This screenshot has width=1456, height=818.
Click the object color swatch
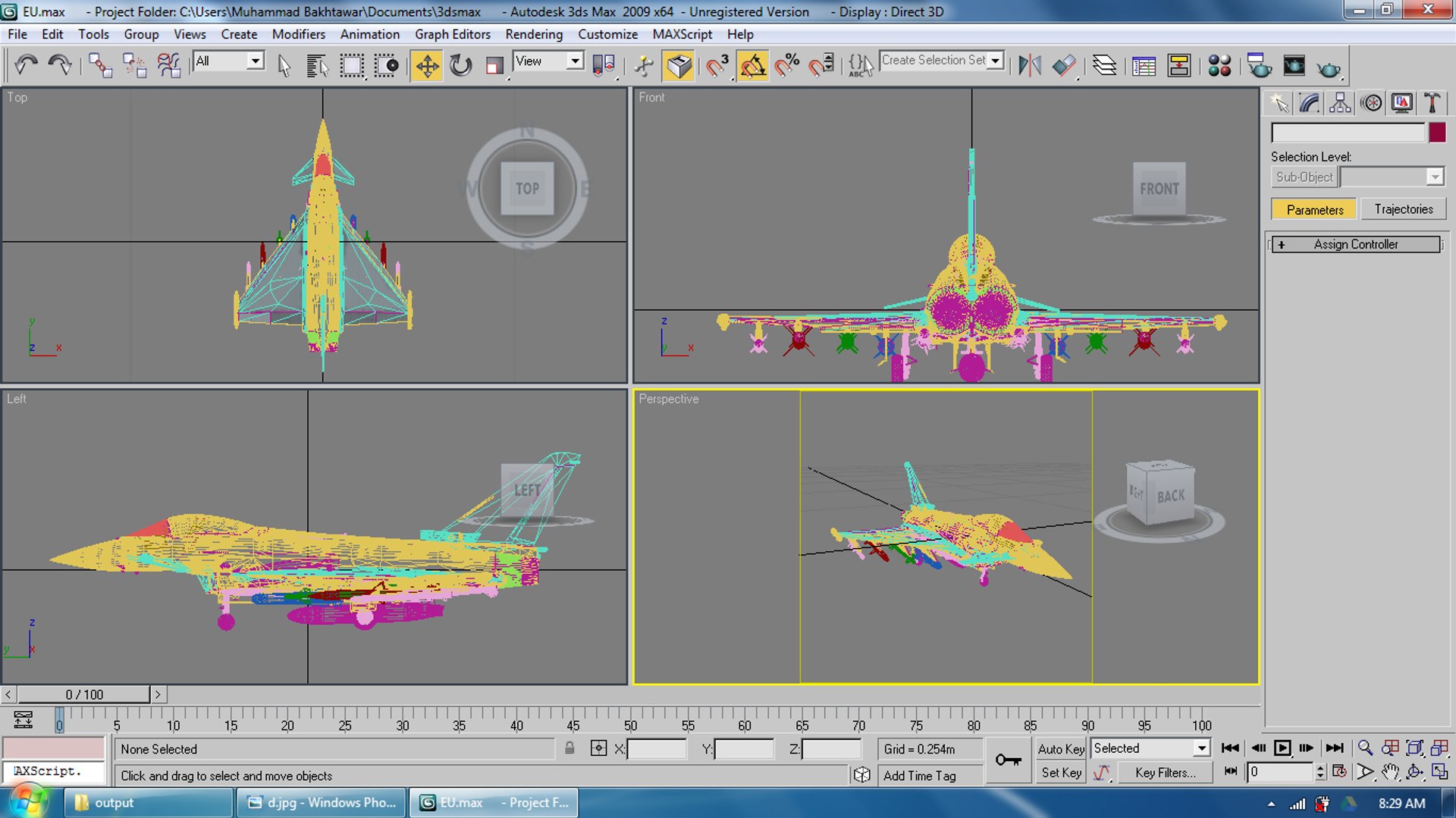click(1437, 133)
